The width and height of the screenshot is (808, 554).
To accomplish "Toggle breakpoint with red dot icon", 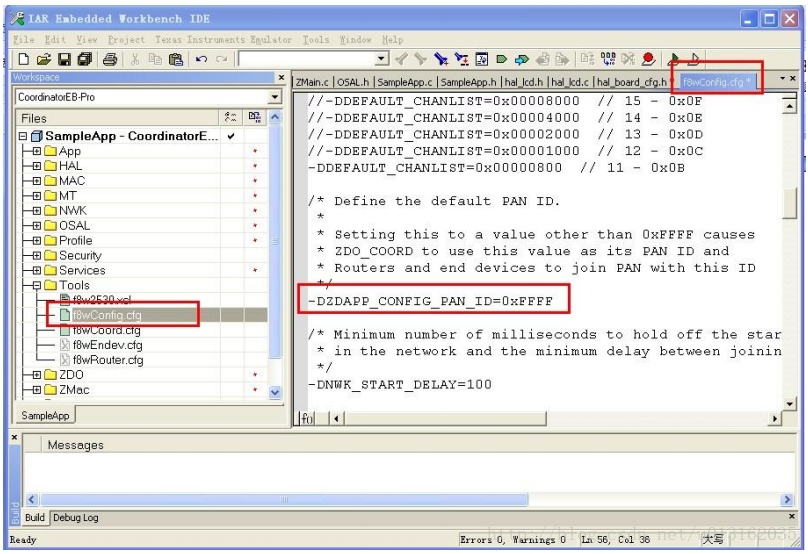I will click(x=648, y=59).
